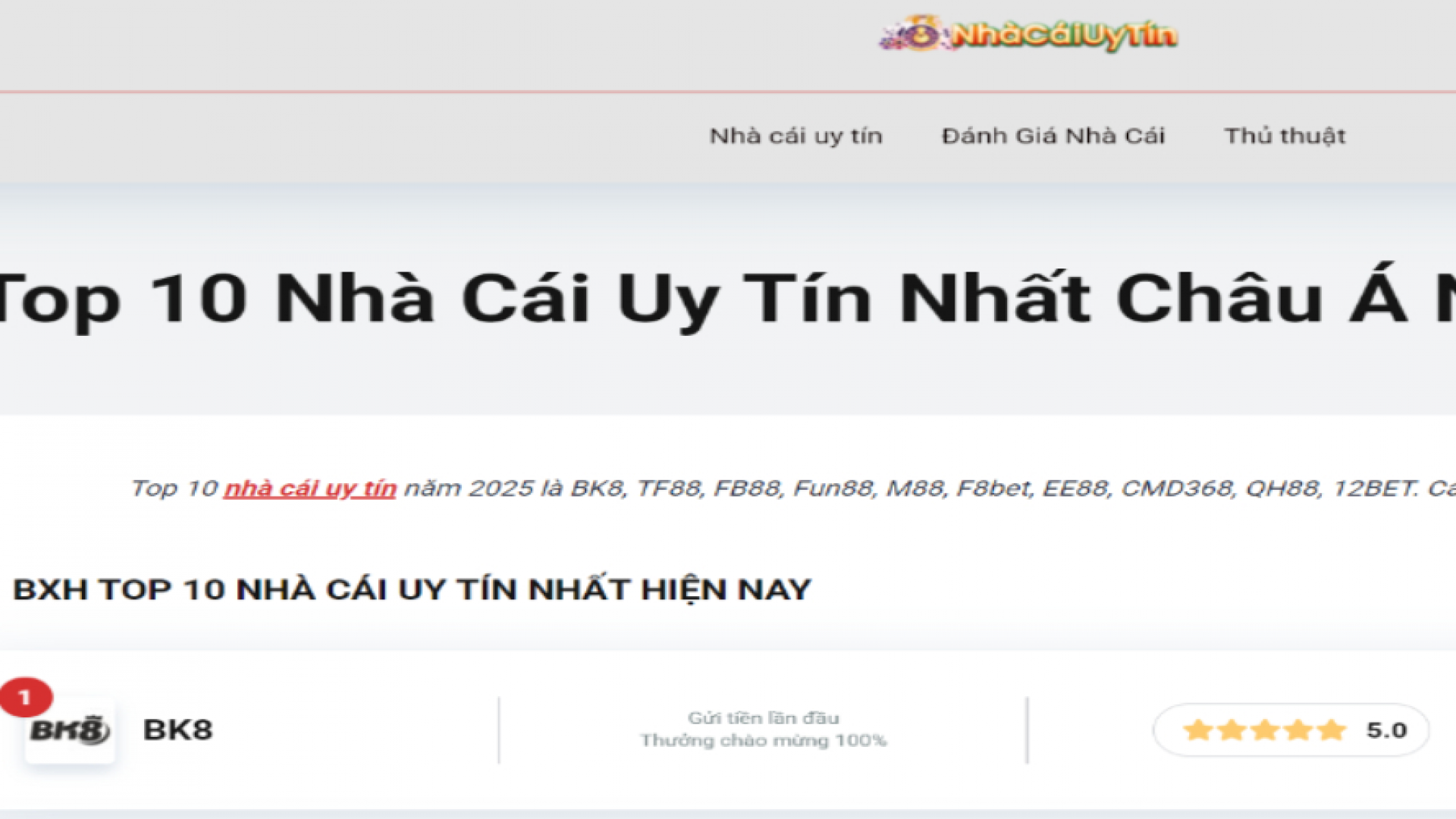Click the BK8 logo thumbnail
The image size is (1456, 819).
click(70, 730)
